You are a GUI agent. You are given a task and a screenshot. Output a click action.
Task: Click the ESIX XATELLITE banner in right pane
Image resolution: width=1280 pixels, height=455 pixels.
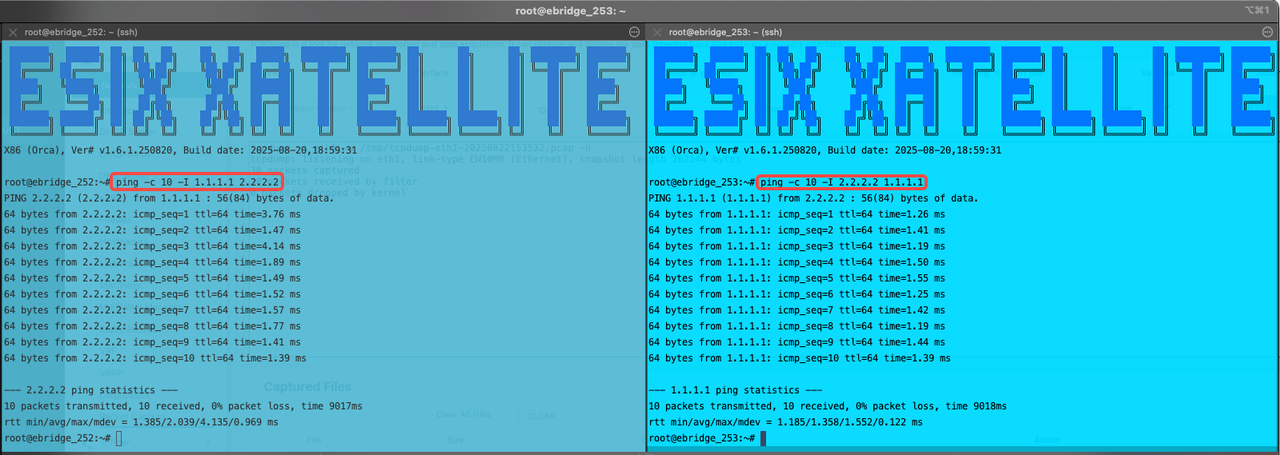tap(962, 90)
